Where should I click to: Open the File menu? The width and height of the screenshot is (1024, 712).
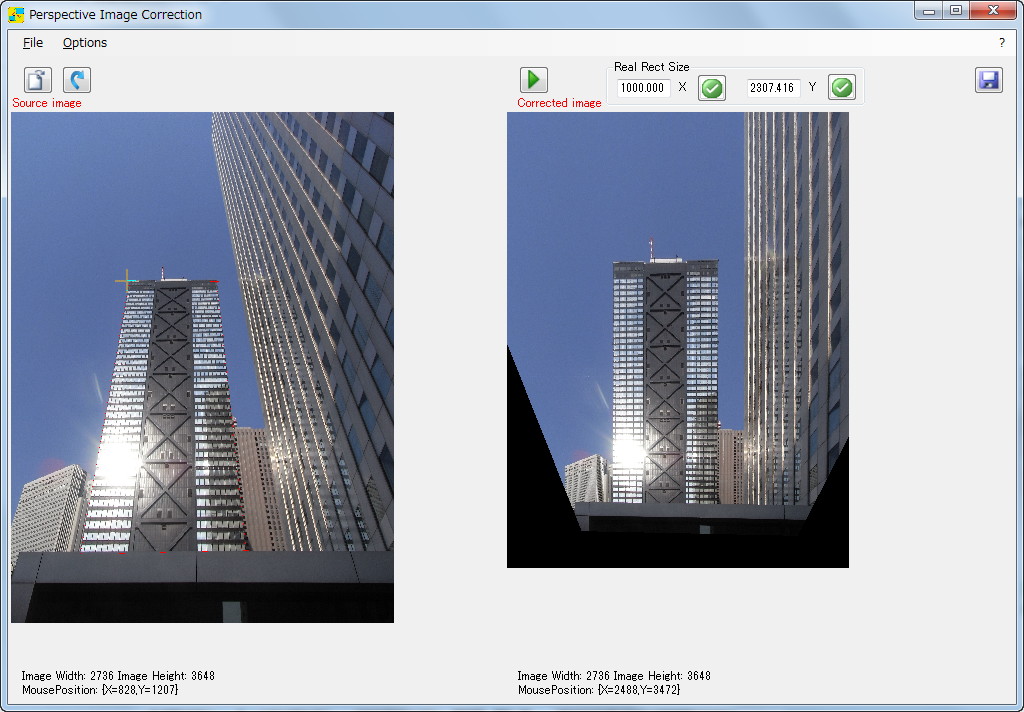tap(33, 43)
